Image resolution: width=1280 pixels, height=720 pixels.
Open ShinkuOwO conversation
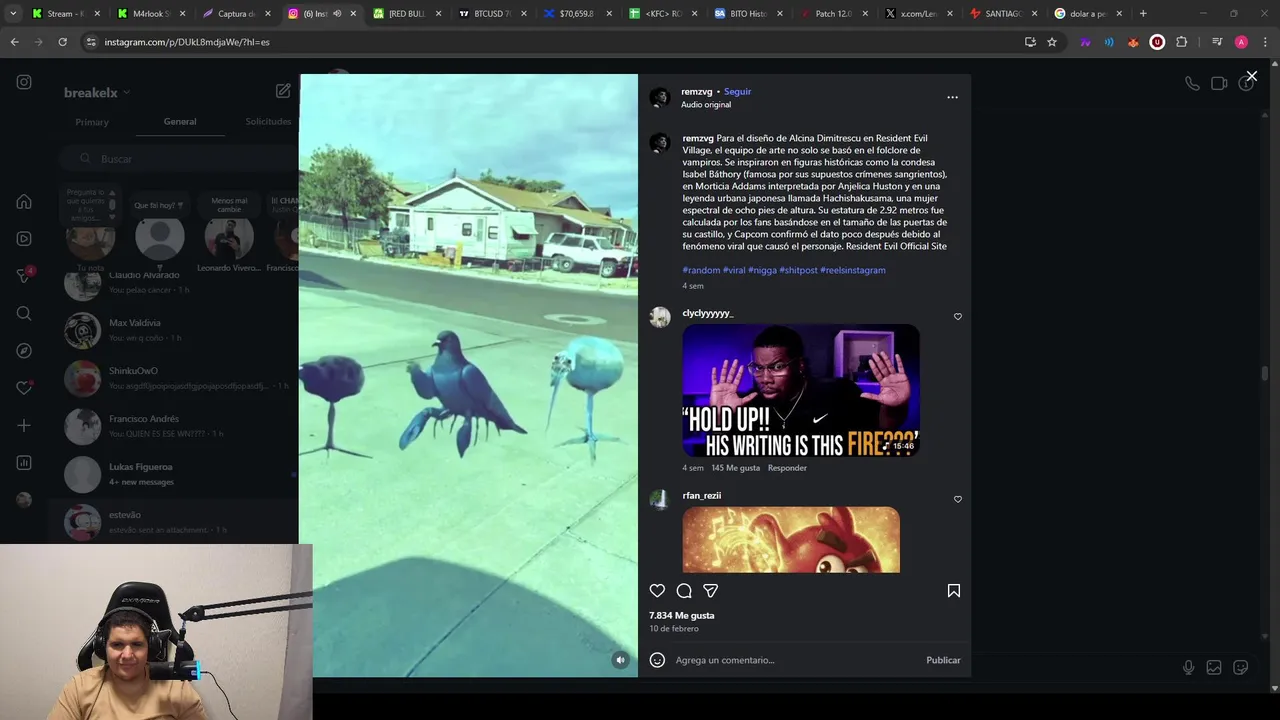tap(175, 378)
